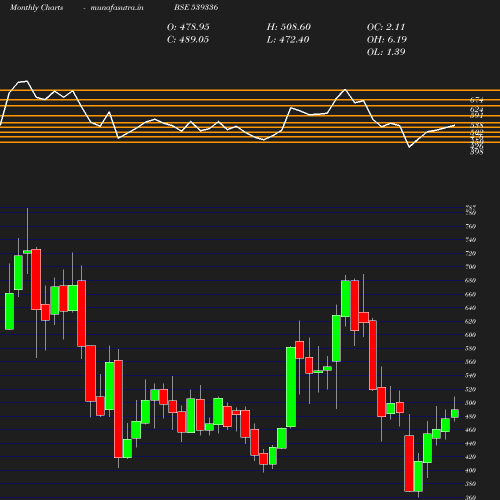Image resolution: width=500 pixels, height=500 pixels.
Task: Select the large red candle falling to 370
Action: click(x=409, y=463)
